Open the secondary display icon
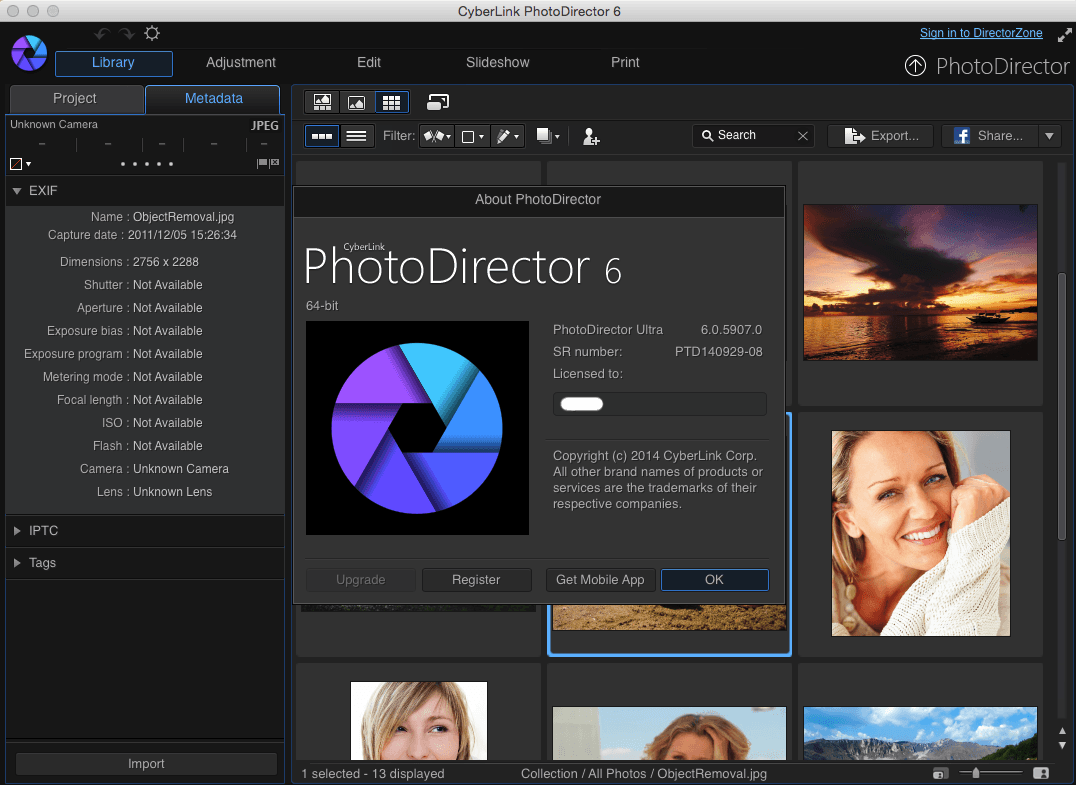 click(438, 102)
